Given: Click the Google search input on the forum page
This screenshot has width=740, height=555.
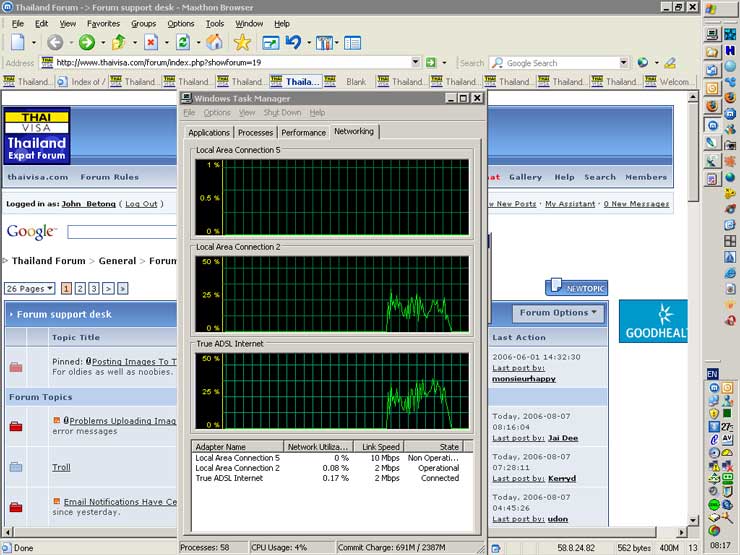Looking at the screenshot, I should coord(123,232).
